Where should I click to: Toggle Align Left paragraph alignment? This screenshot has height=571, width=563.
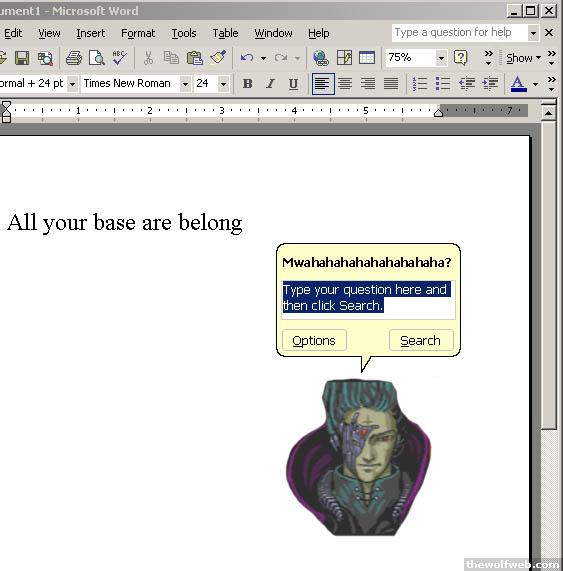click(323, 84)
